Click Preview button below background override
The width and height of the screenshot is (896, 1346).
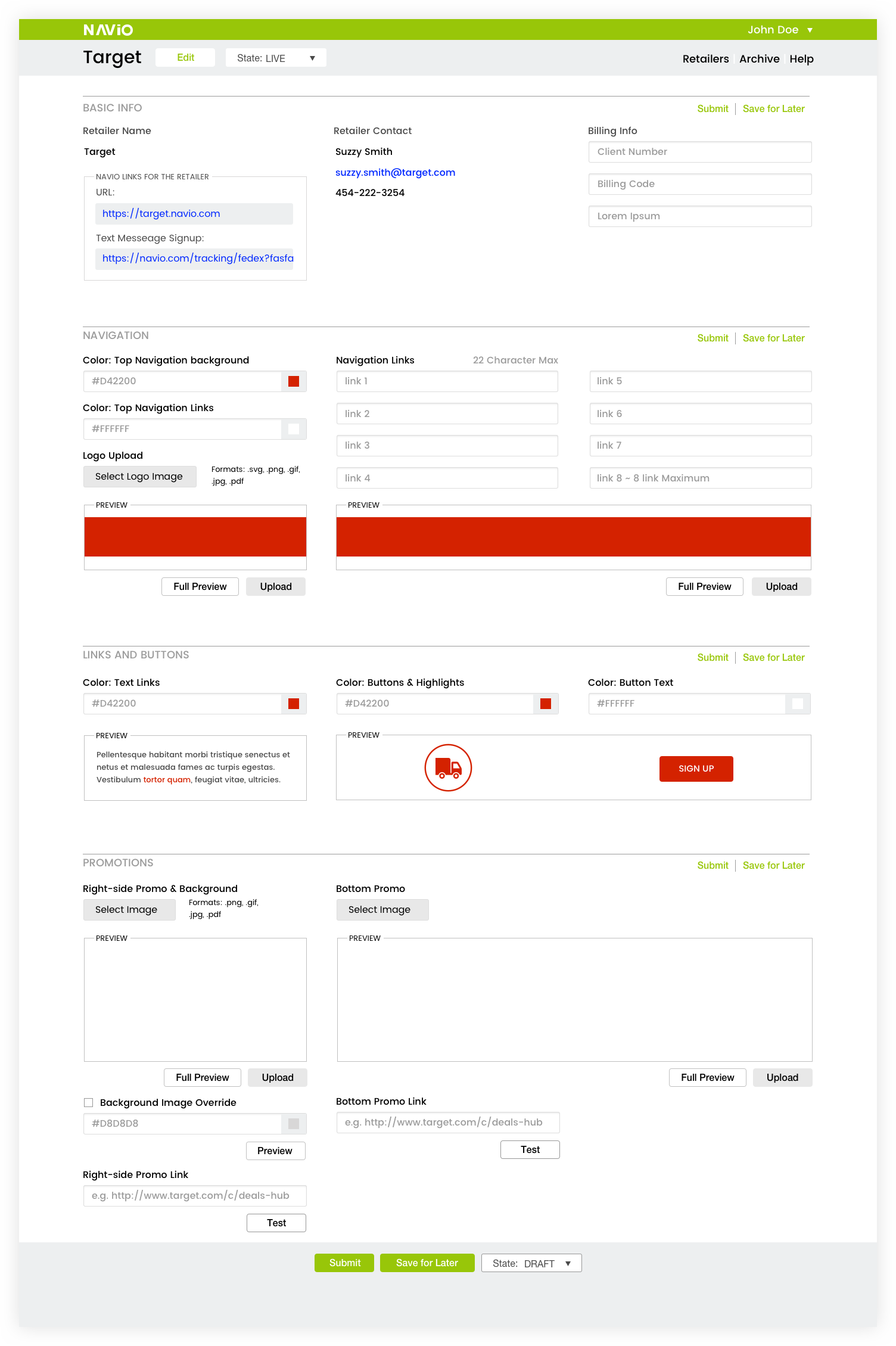(x=276, y=1151)
